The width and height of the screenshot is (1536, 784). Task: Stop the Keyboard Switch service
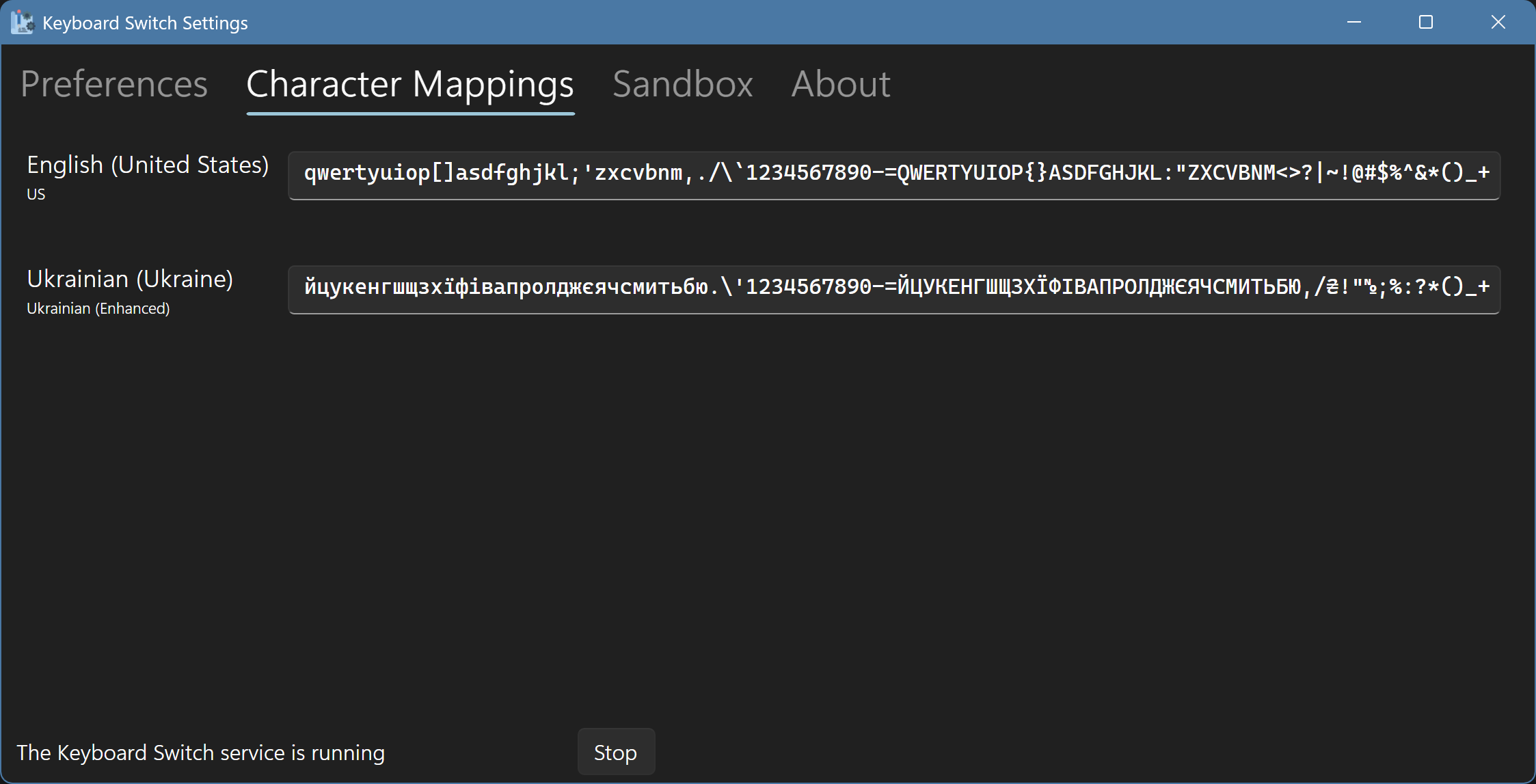click(x=616, y=752)
